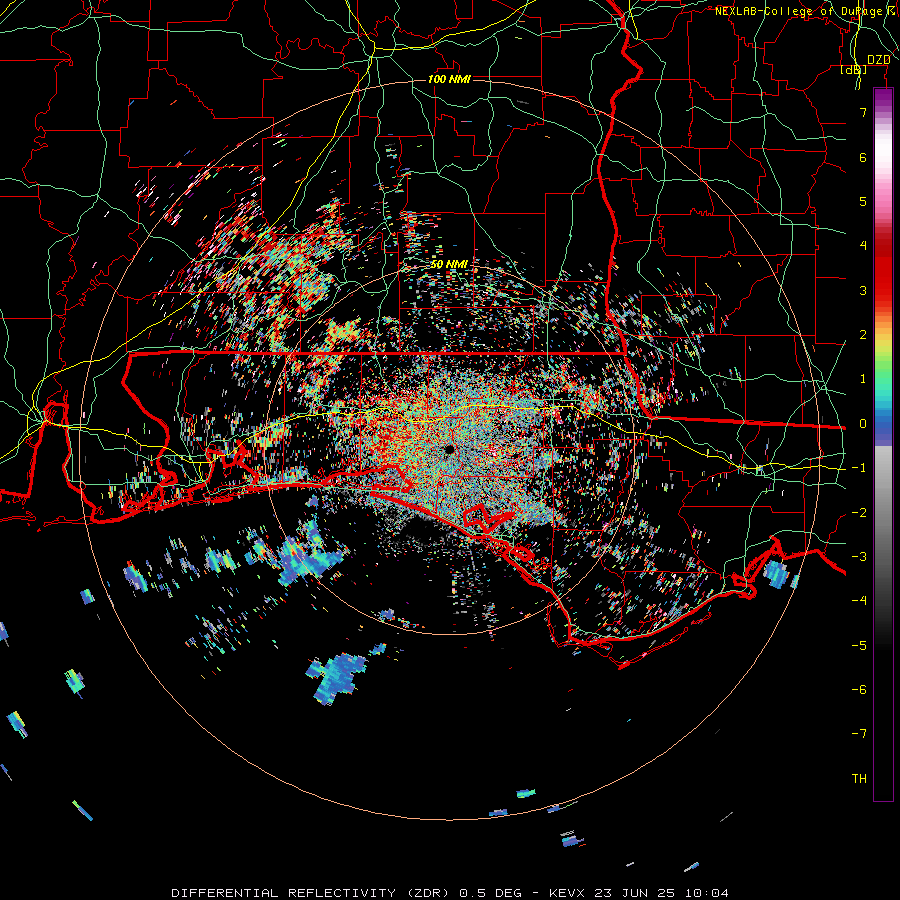The image size is (900, 900).
Task: Select the -6 value on the dB scale
Action: point(859,690)
